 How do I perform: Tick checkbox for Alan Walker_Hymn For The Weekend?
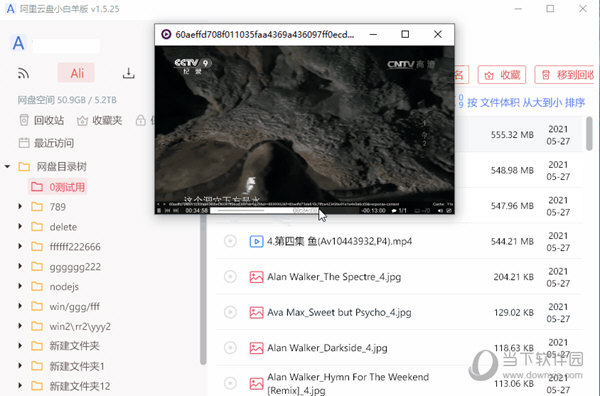click(x=230, y=383)
